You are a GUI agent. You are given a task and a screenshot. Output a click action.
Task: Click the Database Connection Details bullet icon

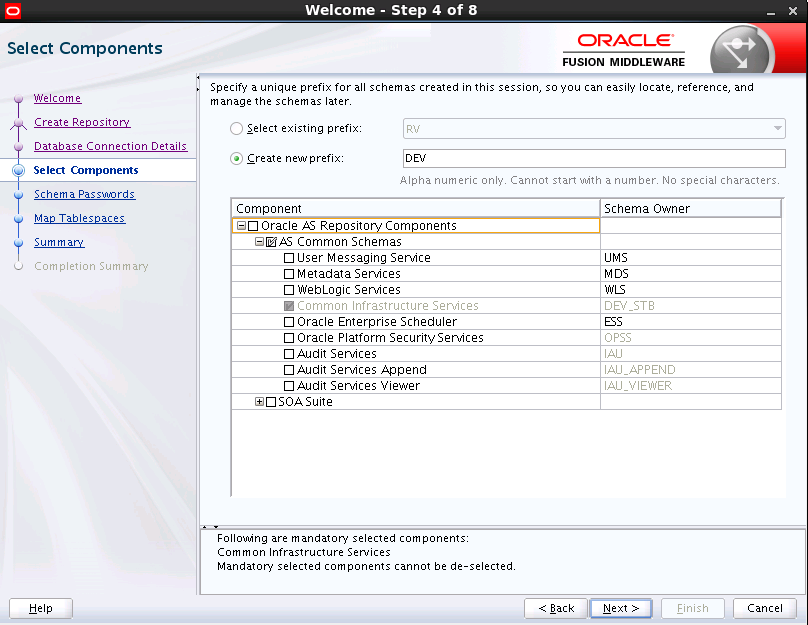point(19,146)
